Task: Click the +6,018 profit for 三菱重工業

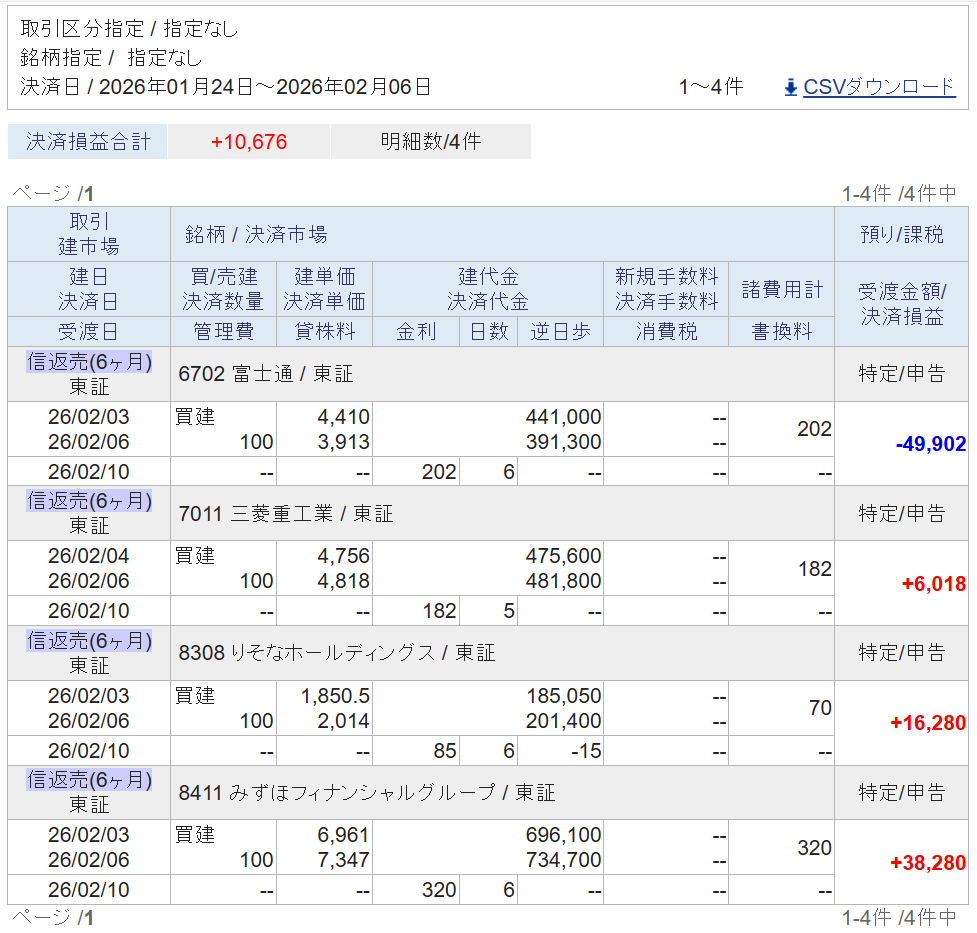Action: click(x=934, y=583)
